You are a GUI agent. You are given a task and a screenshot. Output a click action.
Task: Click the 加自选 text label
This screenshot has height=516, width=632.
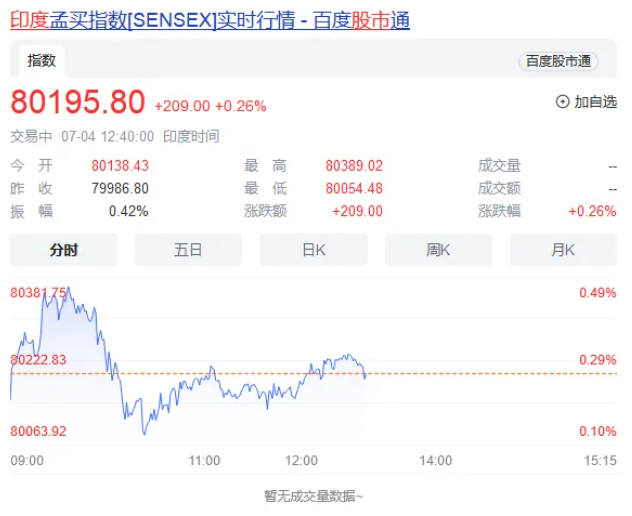[595, 102]
